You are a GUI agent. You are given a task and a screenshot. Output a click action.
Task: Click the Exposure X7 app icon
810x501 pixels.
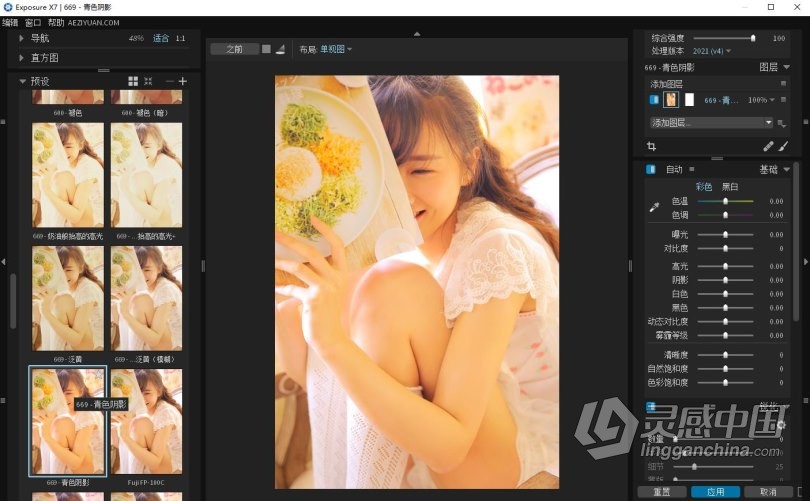7,7
